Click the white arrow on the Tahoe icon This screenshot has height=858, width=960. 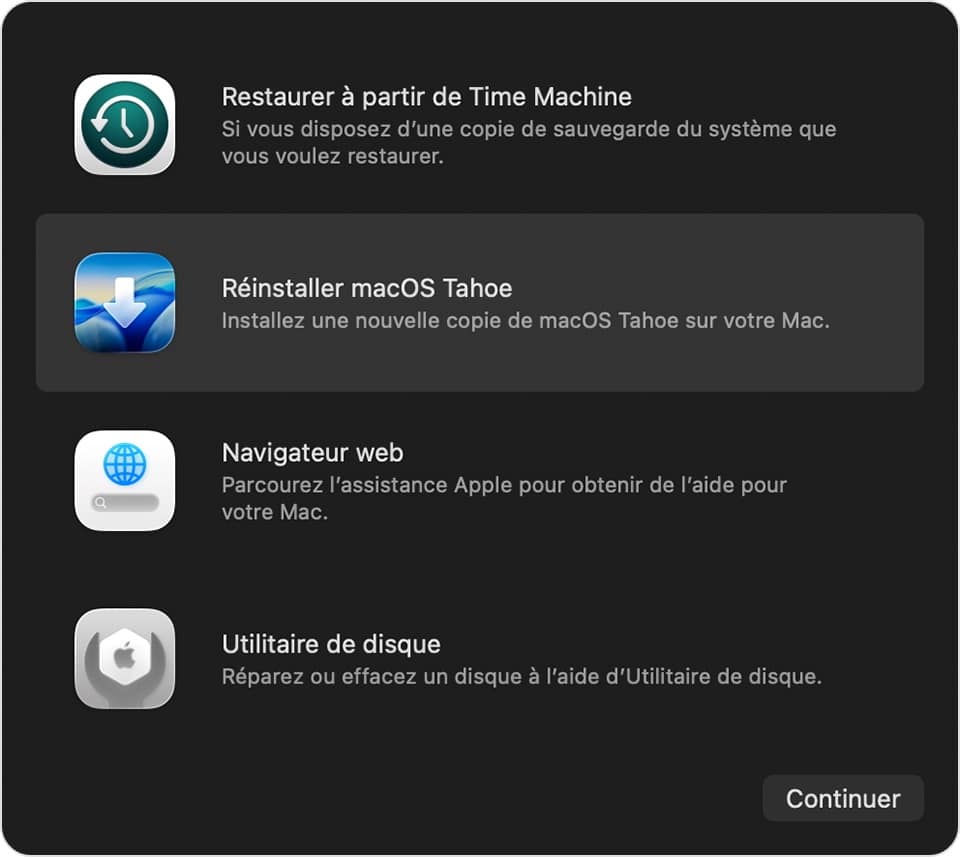(x=125, y=303)
